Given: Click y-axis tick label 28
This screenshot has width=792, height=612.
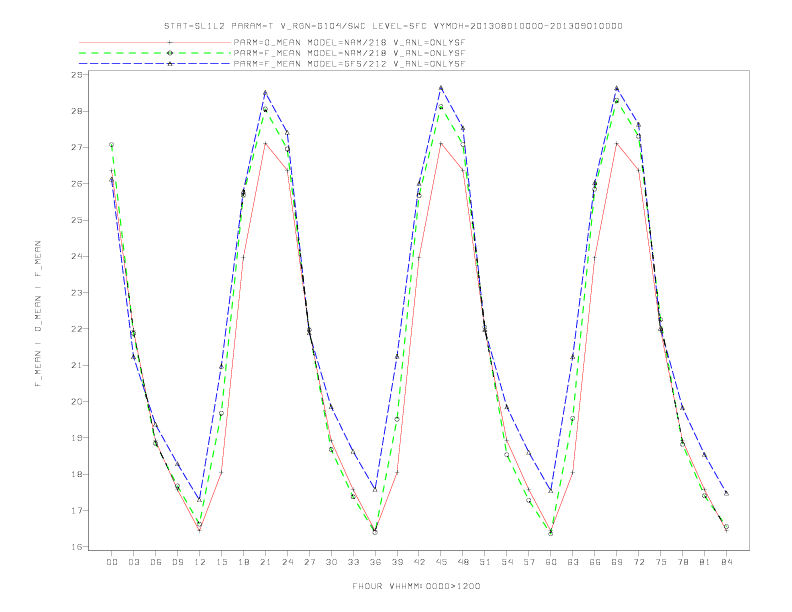Looking at the screenshot, I should click(77, 111).
